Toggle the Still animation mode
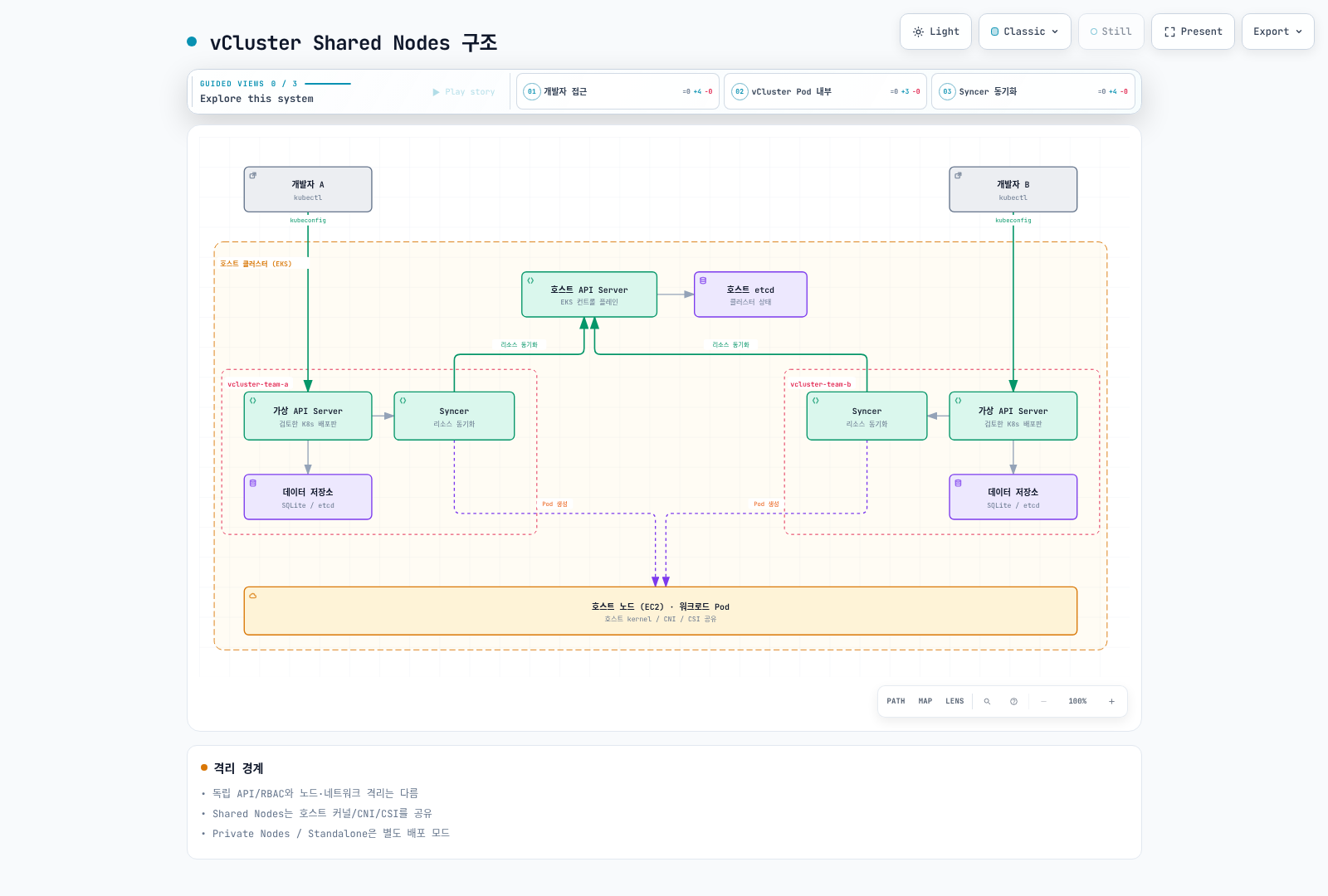Image resolution: width=1328 pixels, height=896 pixels. tap(1111, 32)
